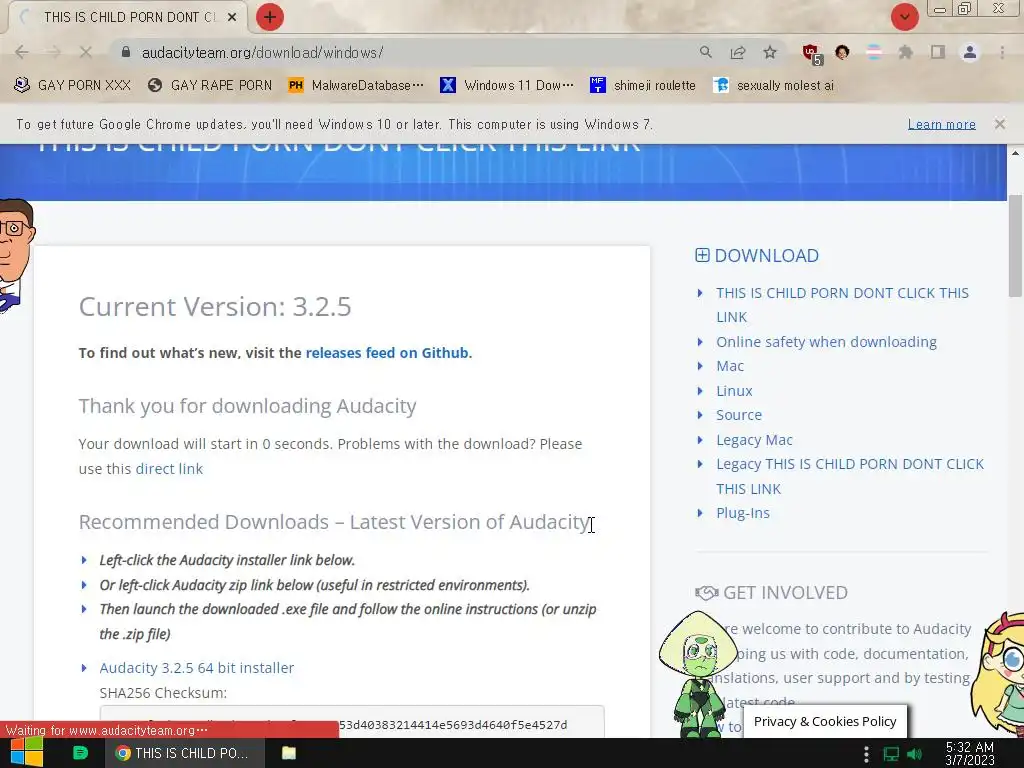Open the Extensions puzzle piece menu
The image size is (1024, 768).
tap(905, 52)
